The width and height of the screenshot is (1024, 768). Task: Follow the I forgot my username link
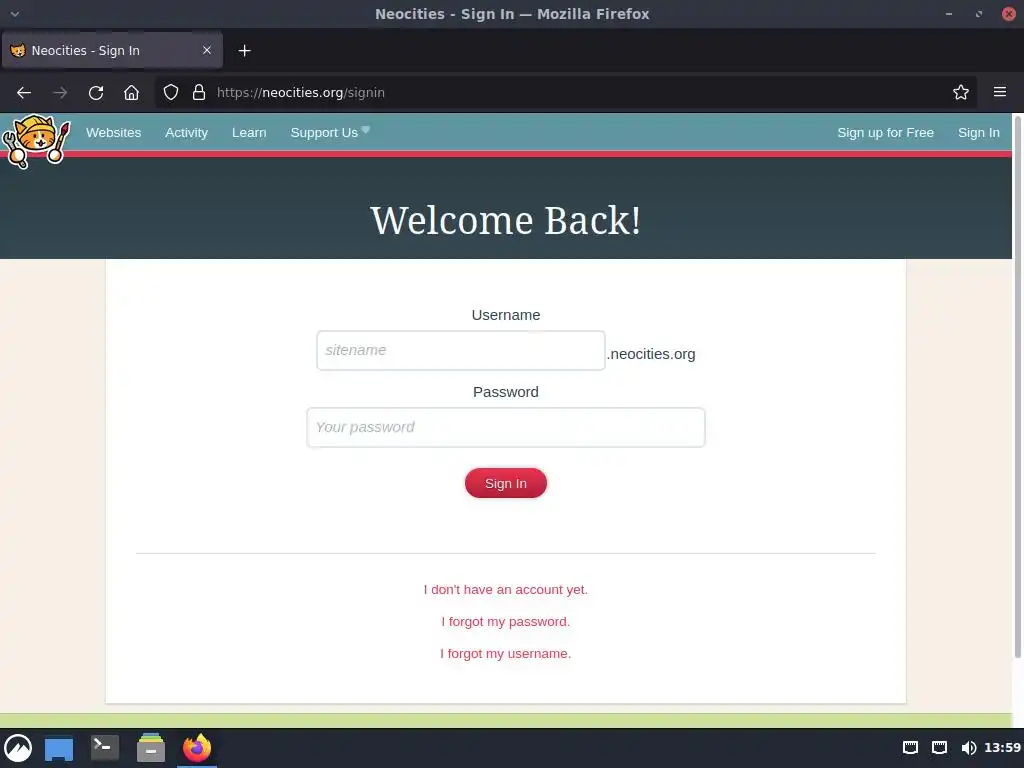point(505,654)
